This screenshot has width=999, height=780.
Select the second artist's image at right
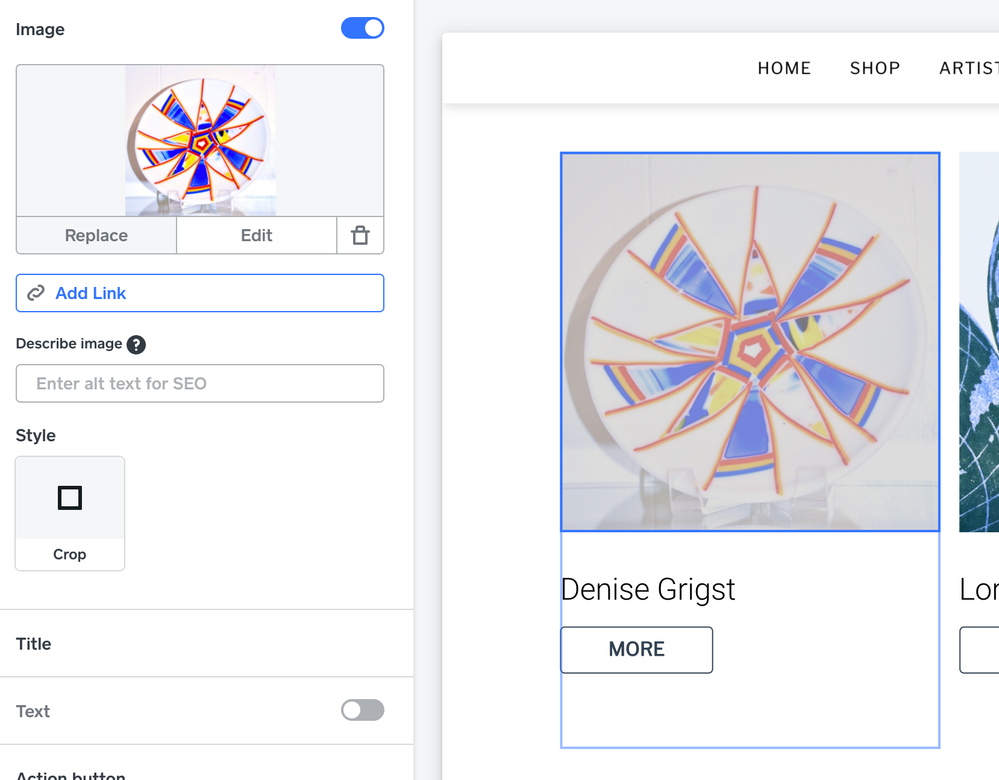979,341
